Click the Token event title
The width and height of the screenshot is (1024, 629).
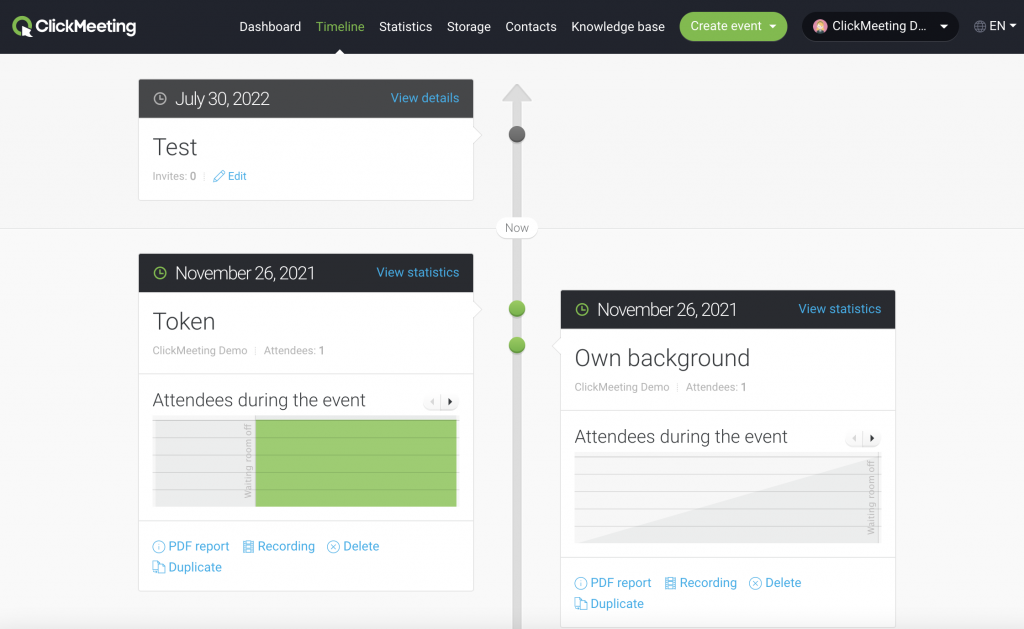pos(184,321)
